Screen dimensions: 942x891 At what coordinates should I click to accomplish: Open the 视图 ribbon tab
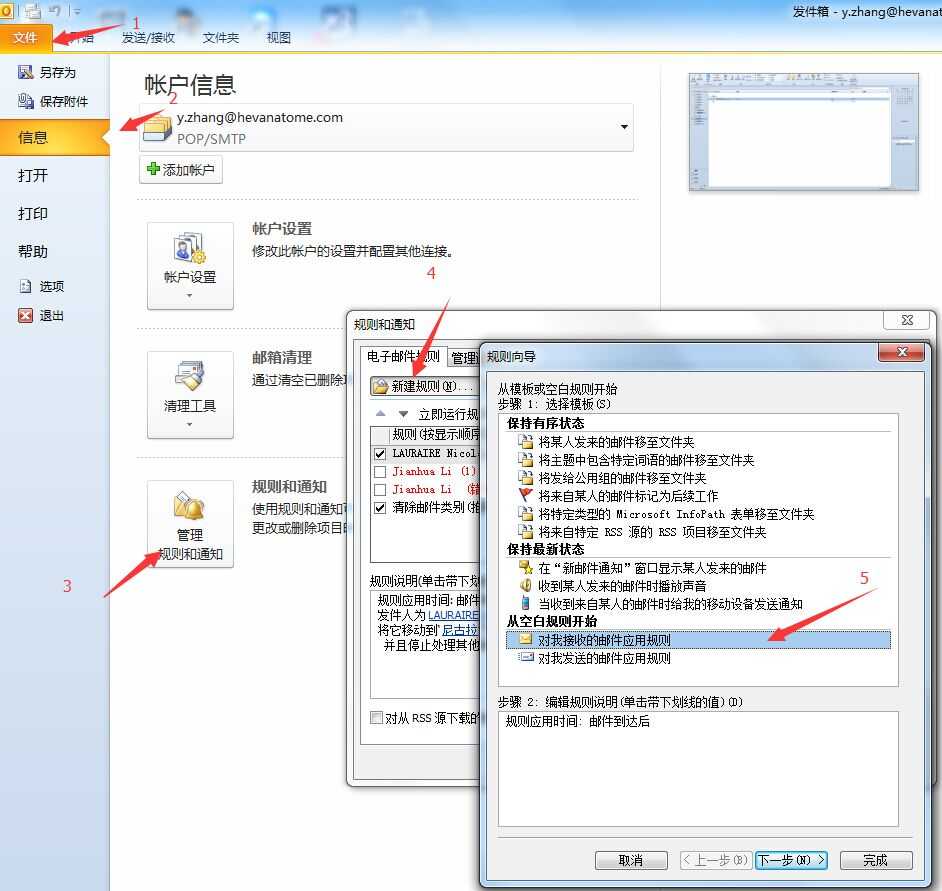pyautogui.click(x=278, y=38)
